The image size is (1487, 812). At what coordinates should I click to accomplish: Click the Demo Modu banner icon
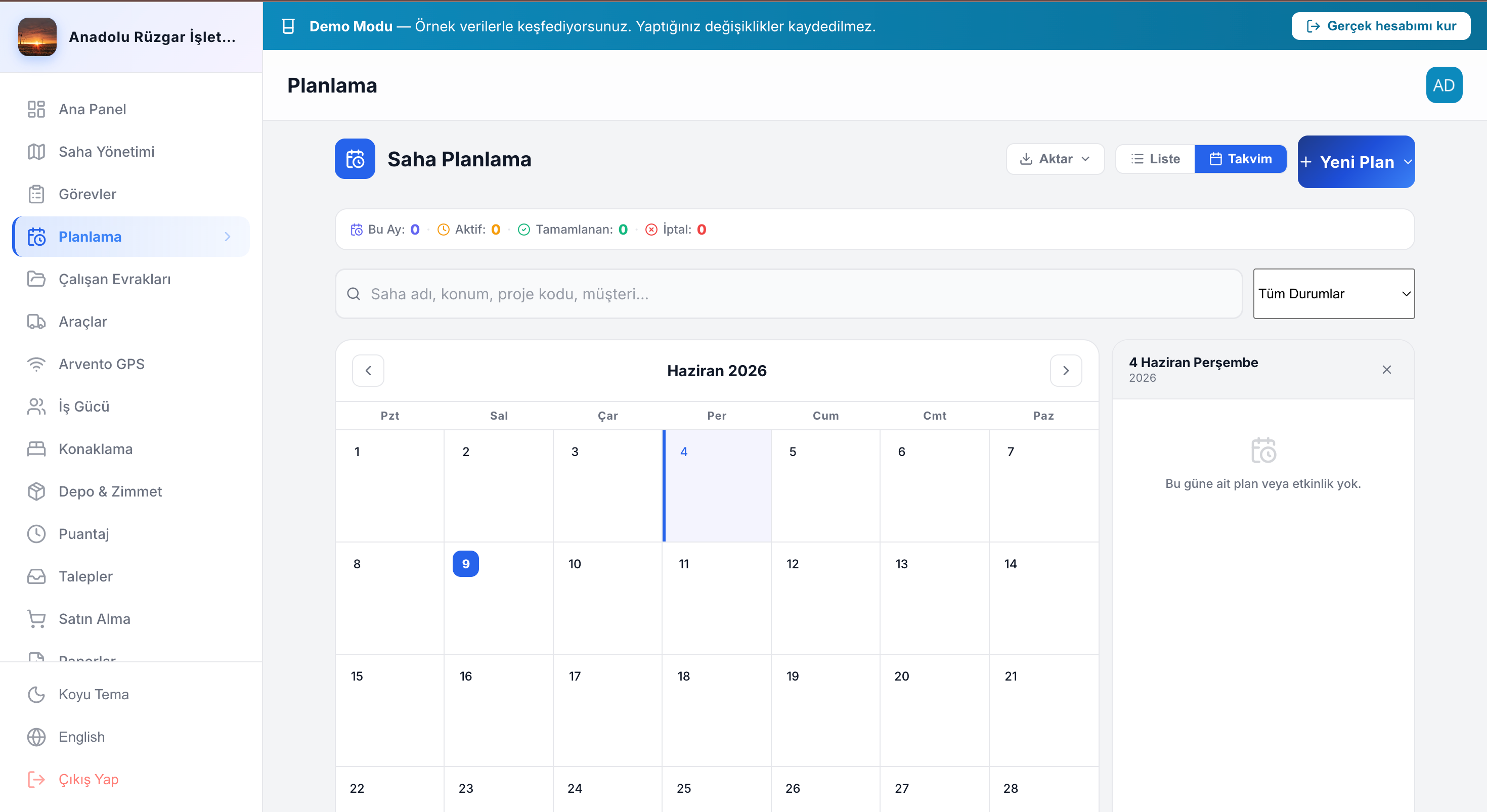288,26
